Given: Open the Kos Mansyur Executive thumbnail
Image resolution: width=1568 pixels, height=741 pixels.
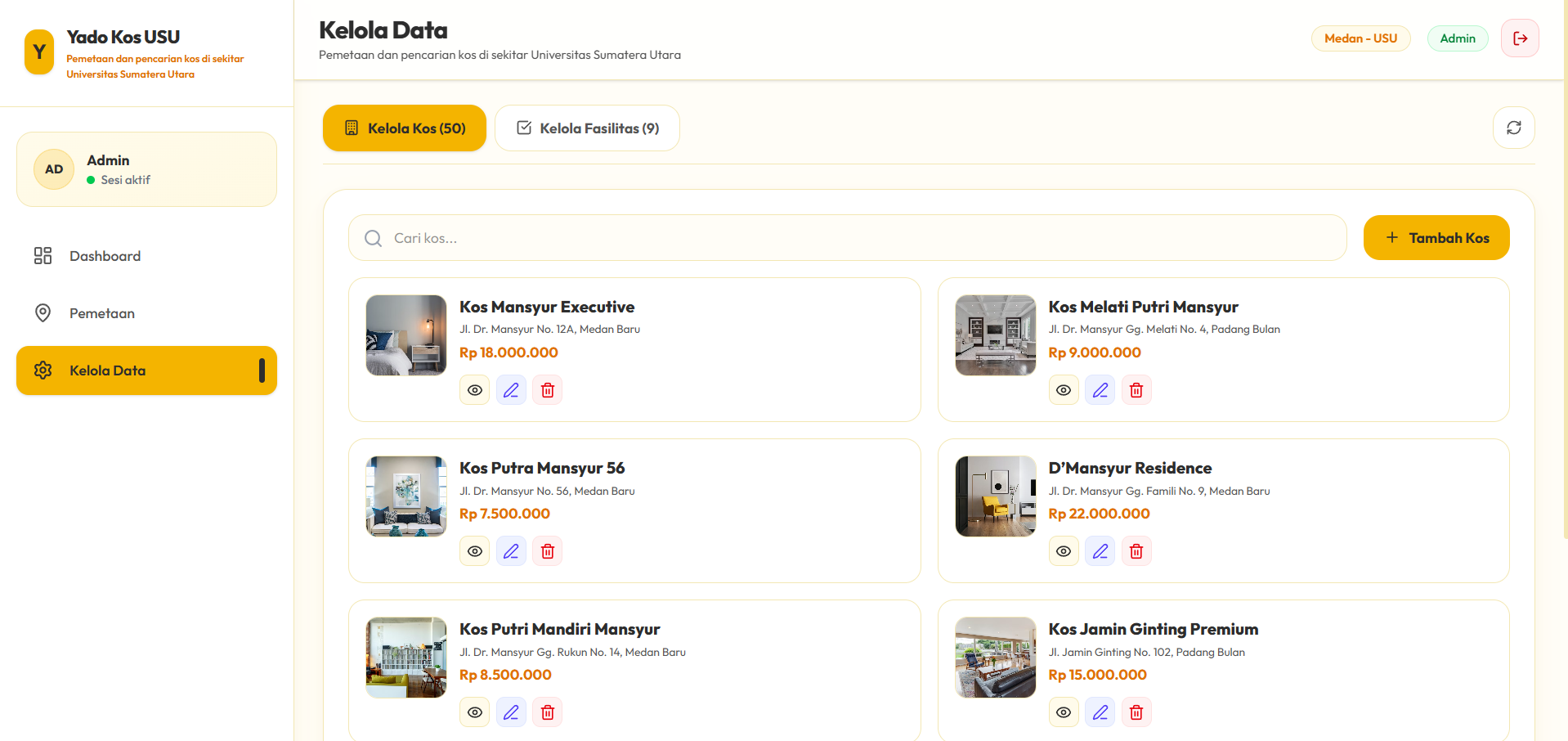Looking at the screenshot, I should pyautogui.click(x=406, y=335).
